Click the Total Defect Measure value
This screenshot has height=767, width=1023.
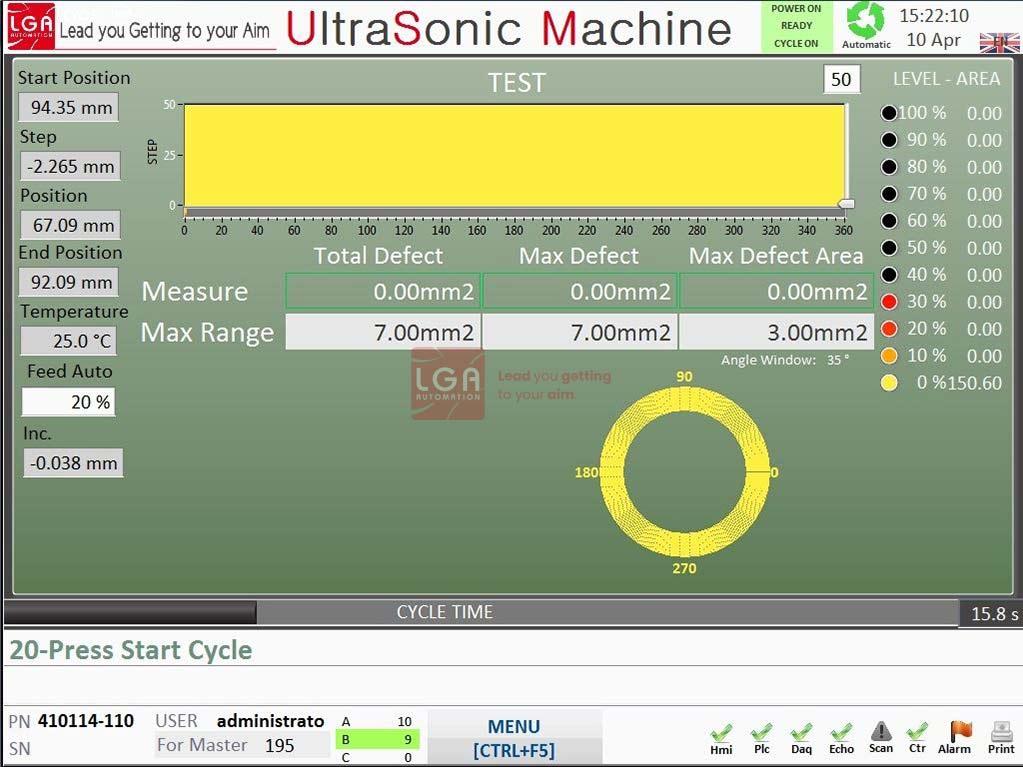point(383,291)
